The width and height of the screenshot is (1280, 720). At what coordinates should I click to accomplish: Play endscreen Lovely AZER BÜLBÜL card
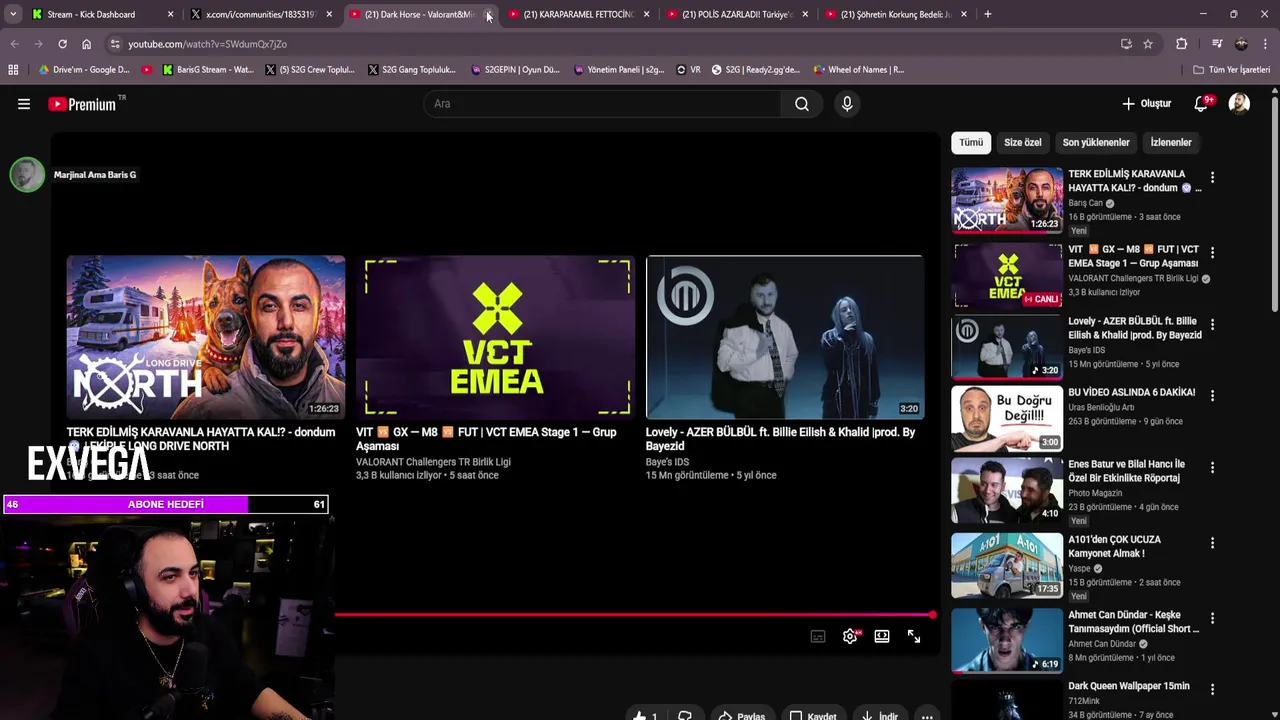[785, 337]
